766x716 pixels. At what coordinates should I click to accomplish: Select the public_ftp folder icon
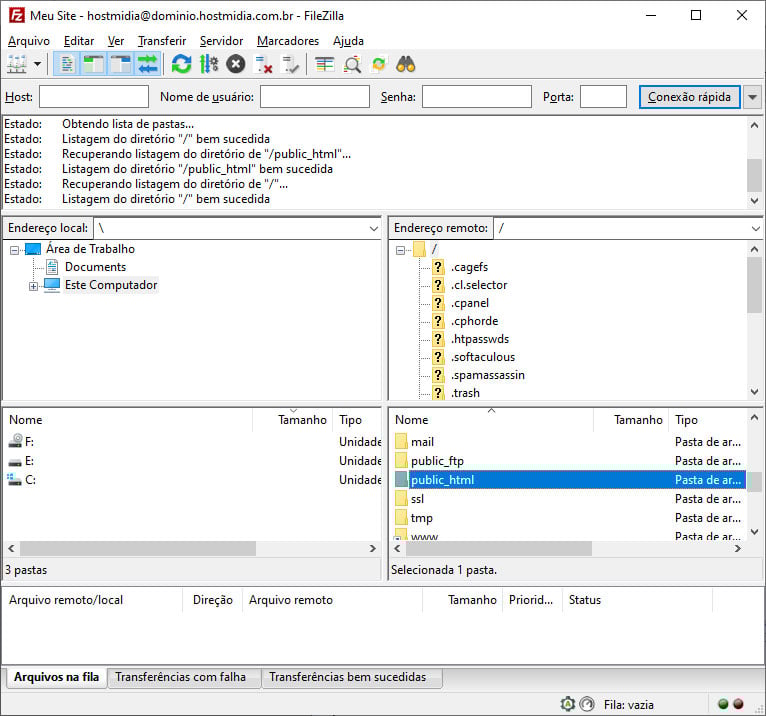pyautogui.click(x=401, y=461)
